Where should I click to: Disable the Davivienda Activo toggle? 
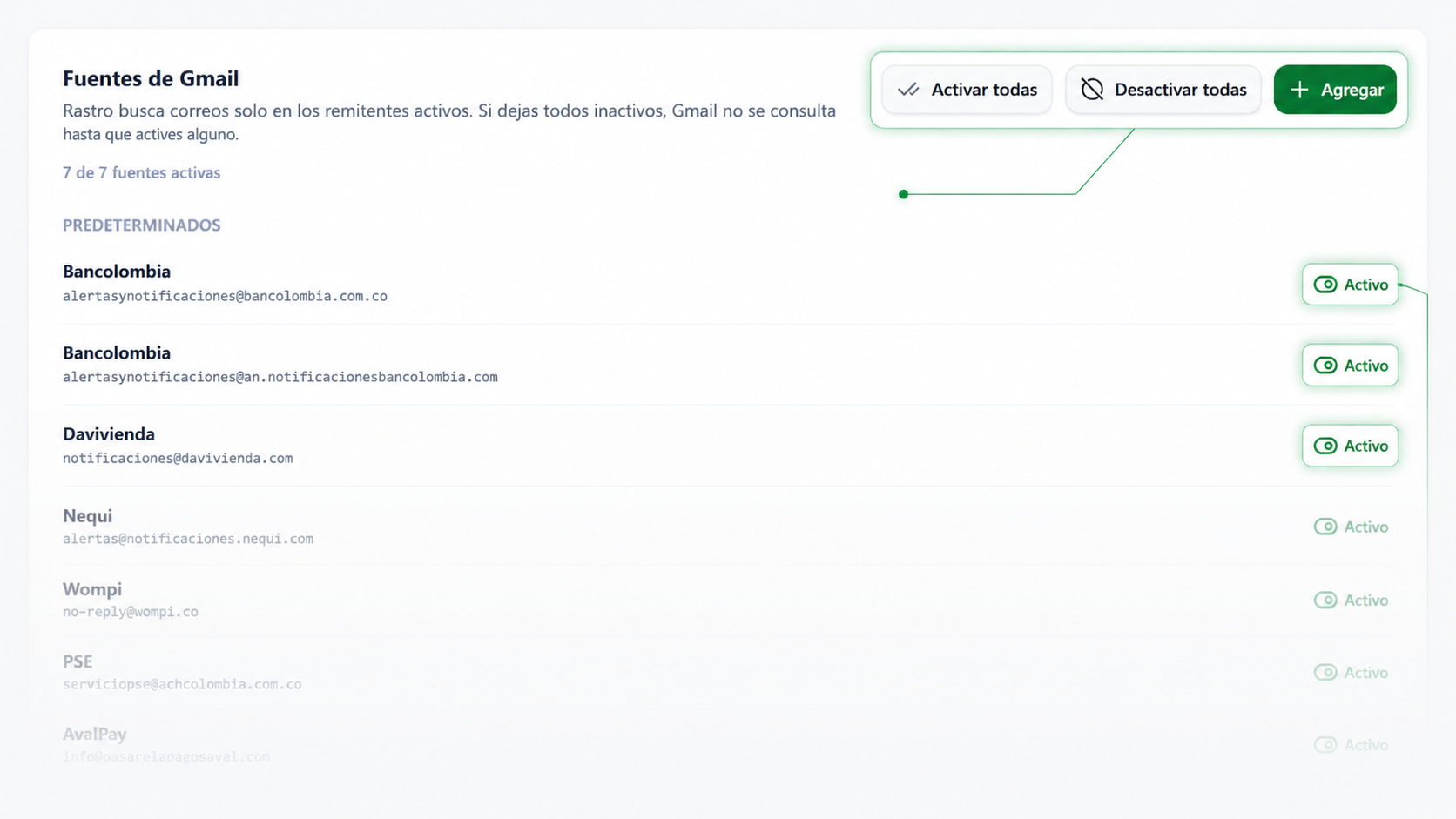click(1351, 446)
